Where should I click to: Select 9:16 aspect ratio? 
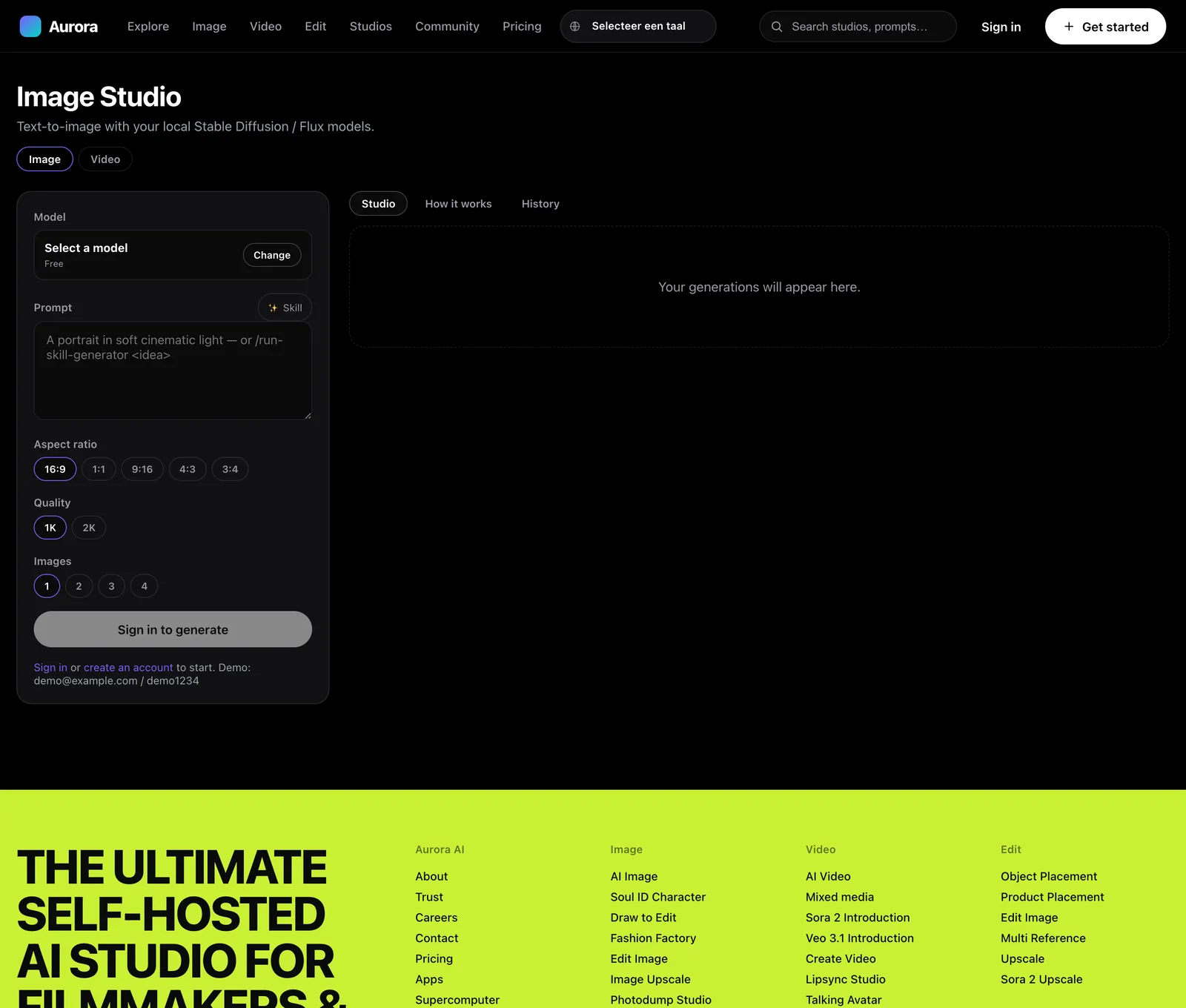click(142, 469)
